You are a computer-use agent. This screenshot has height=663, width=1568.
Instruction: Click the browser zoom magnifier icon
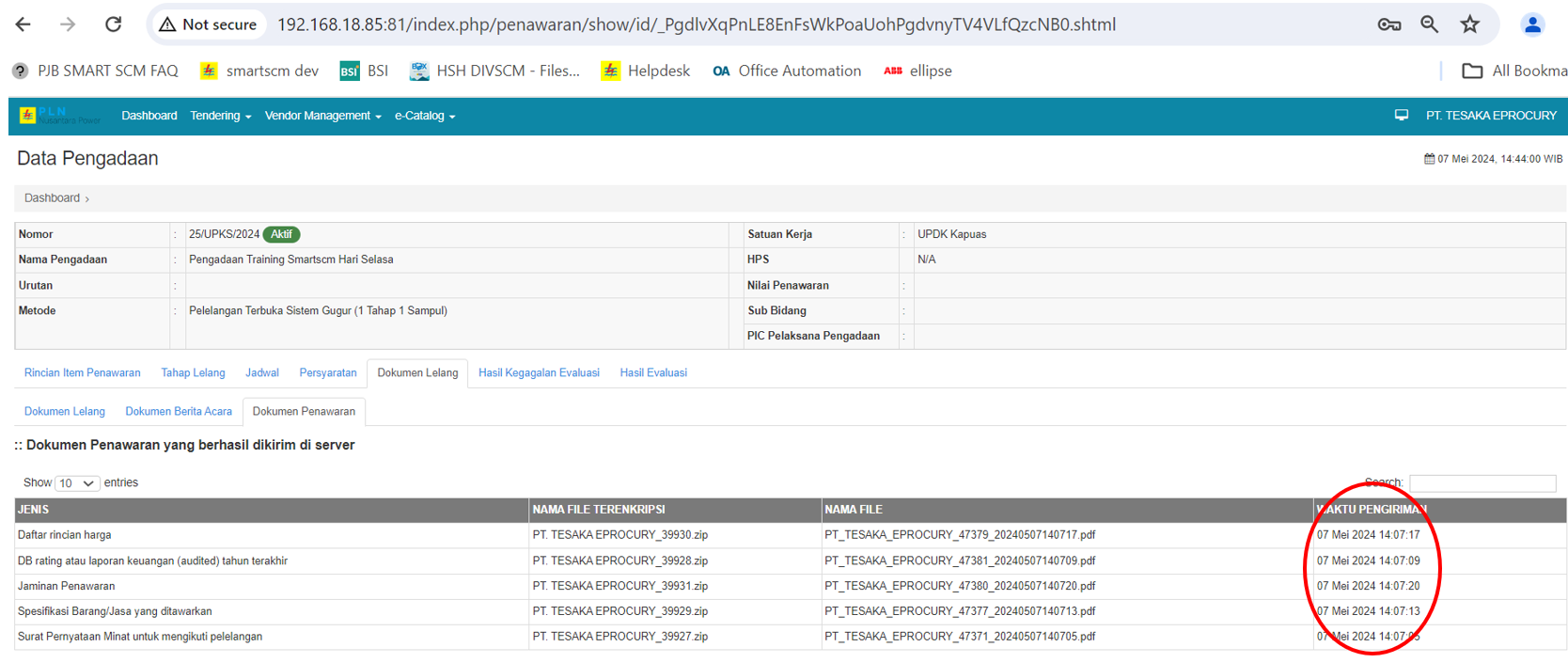click(1429, 24)
